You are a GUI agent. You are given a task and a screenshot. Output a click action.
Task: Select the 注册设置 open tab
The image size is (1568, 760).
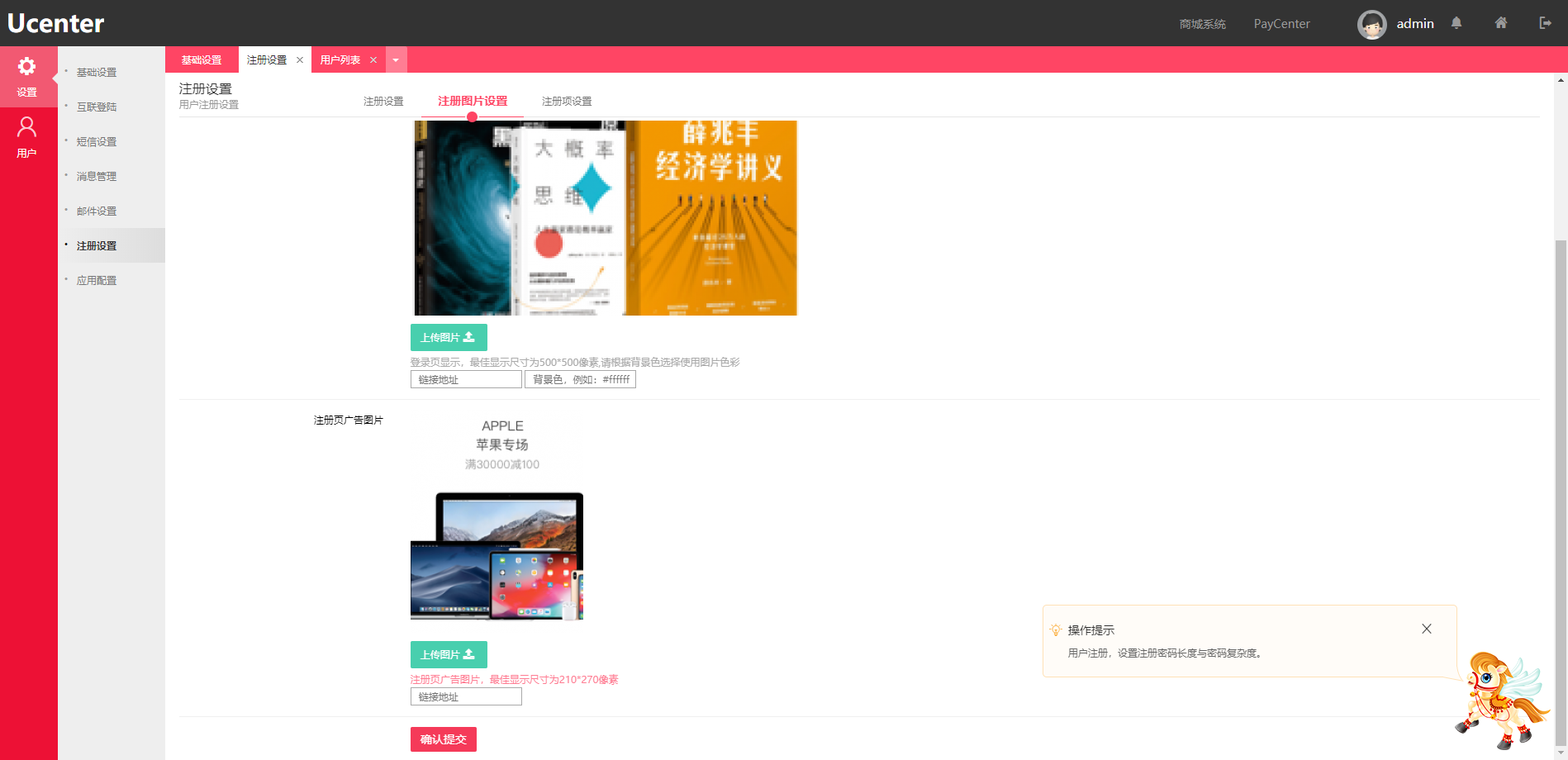(x=267, y=60)
